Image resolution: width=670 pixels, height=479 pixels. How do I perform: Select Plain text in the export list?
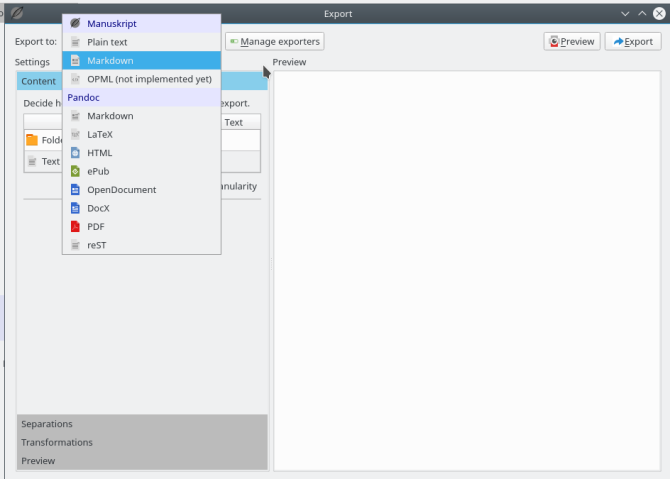[x=141, y=42]
